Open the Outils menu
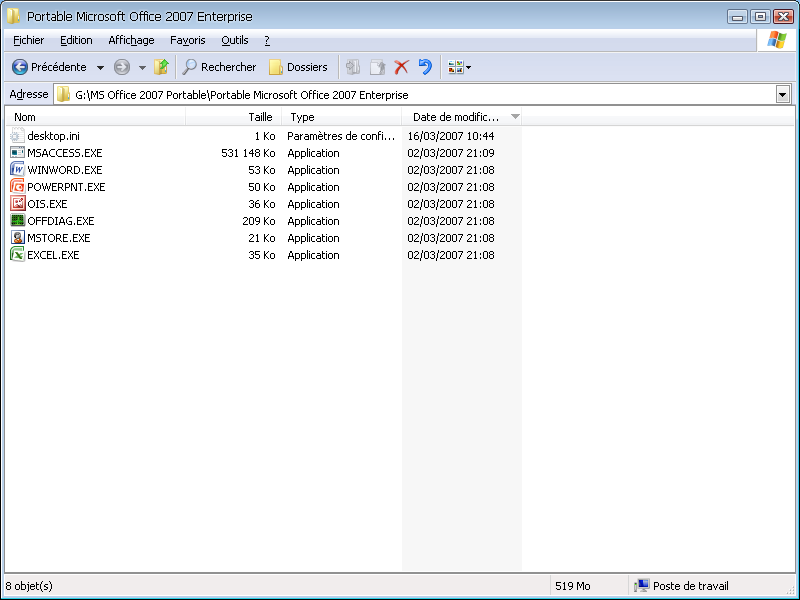 [235, 40]
